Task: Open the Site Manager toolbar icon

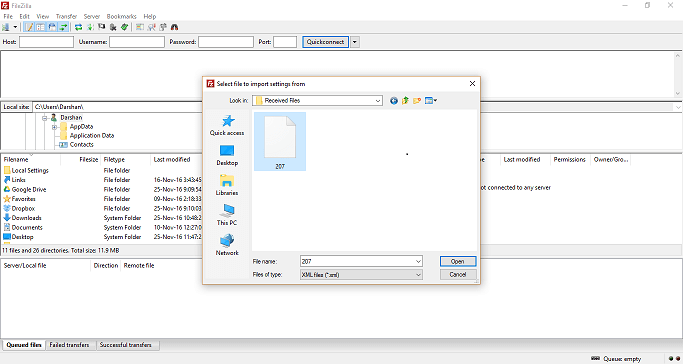Action: tap(6, 27)
